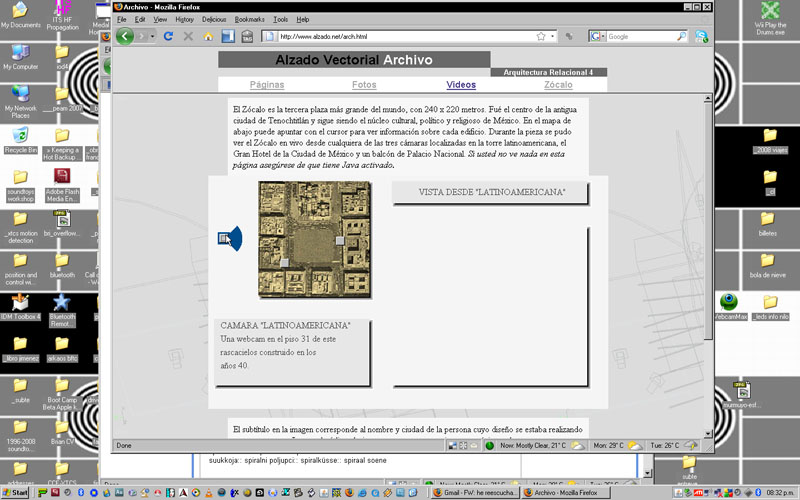The image size is (800, 500).
Task: Open My Computer desktop icon
Action: [x=20, y=53]
